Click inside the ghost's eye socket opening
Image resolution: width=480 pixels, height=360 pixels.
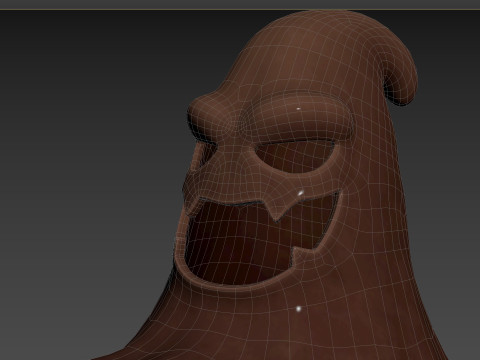click(295, 157)
